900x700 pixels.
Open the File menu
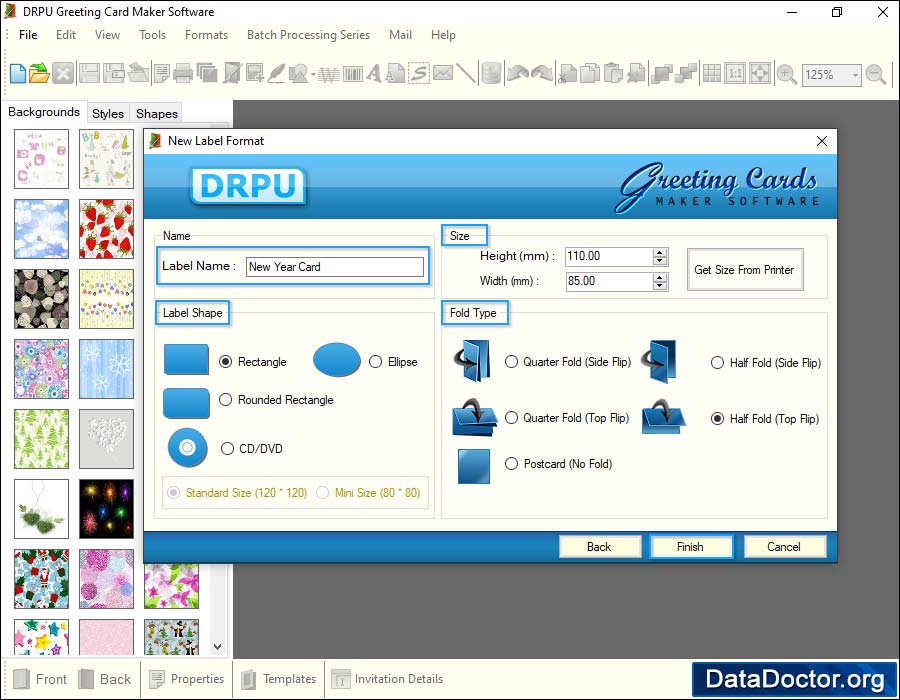click(28, 35)
